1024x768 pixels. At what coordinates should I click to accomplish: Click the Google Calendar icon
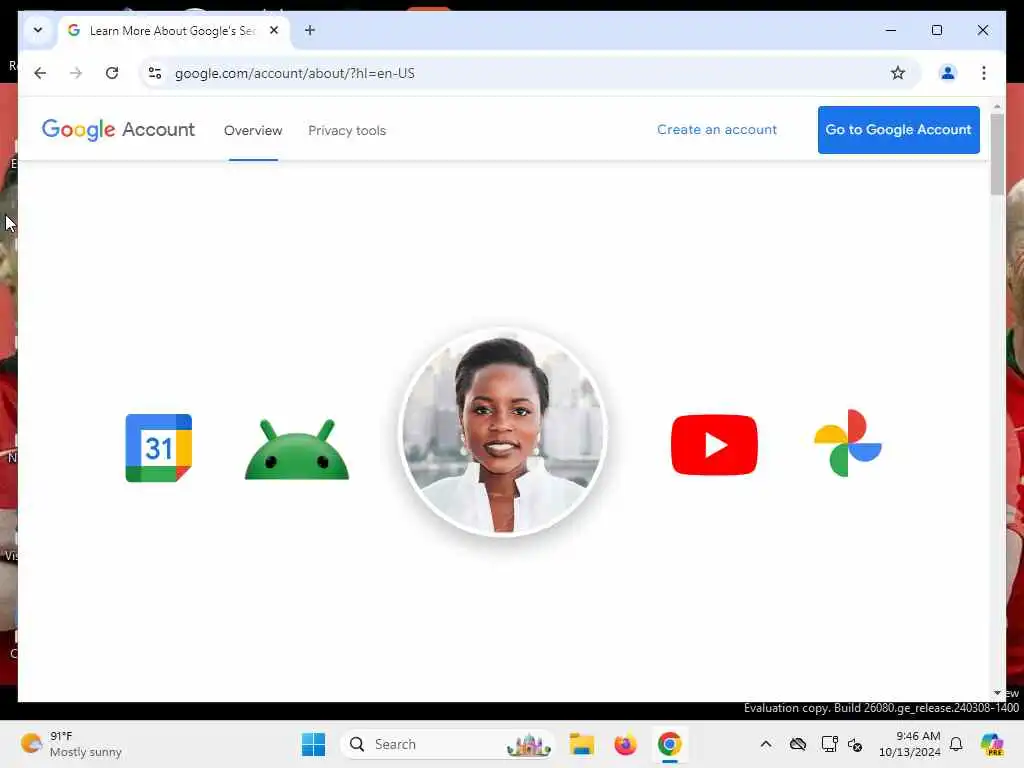[x=159, y=448]
